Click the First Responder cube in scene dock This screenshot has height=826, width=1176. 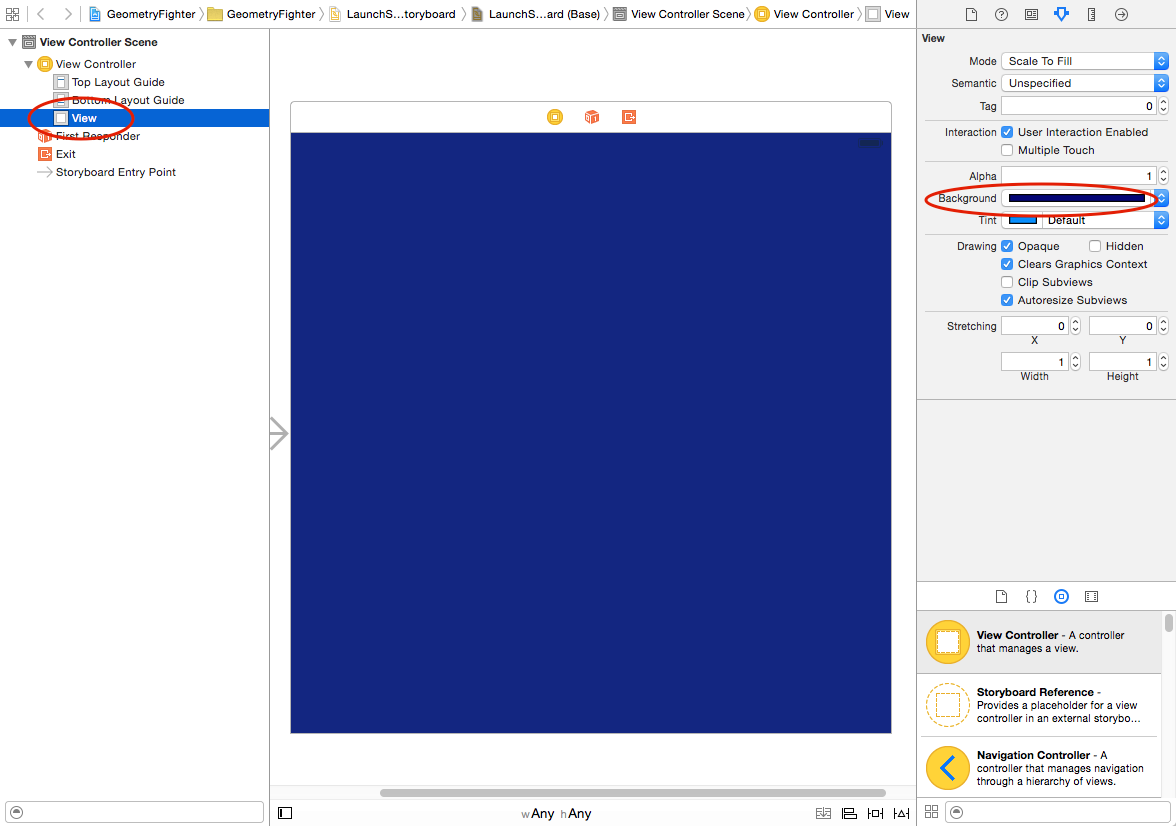click(x=592, y=117)
